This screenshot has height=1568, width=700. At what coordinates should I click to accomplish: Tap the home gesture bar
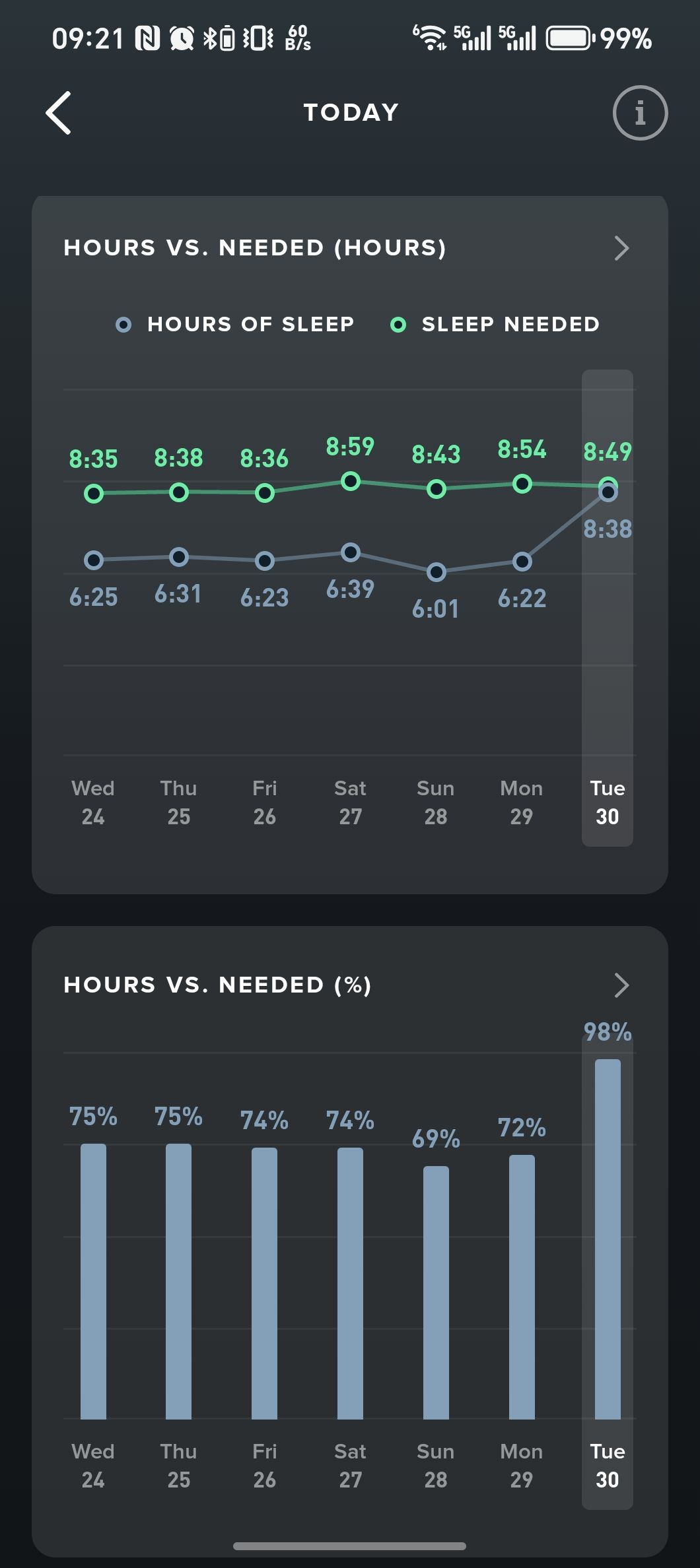(x=350, y=1546)
